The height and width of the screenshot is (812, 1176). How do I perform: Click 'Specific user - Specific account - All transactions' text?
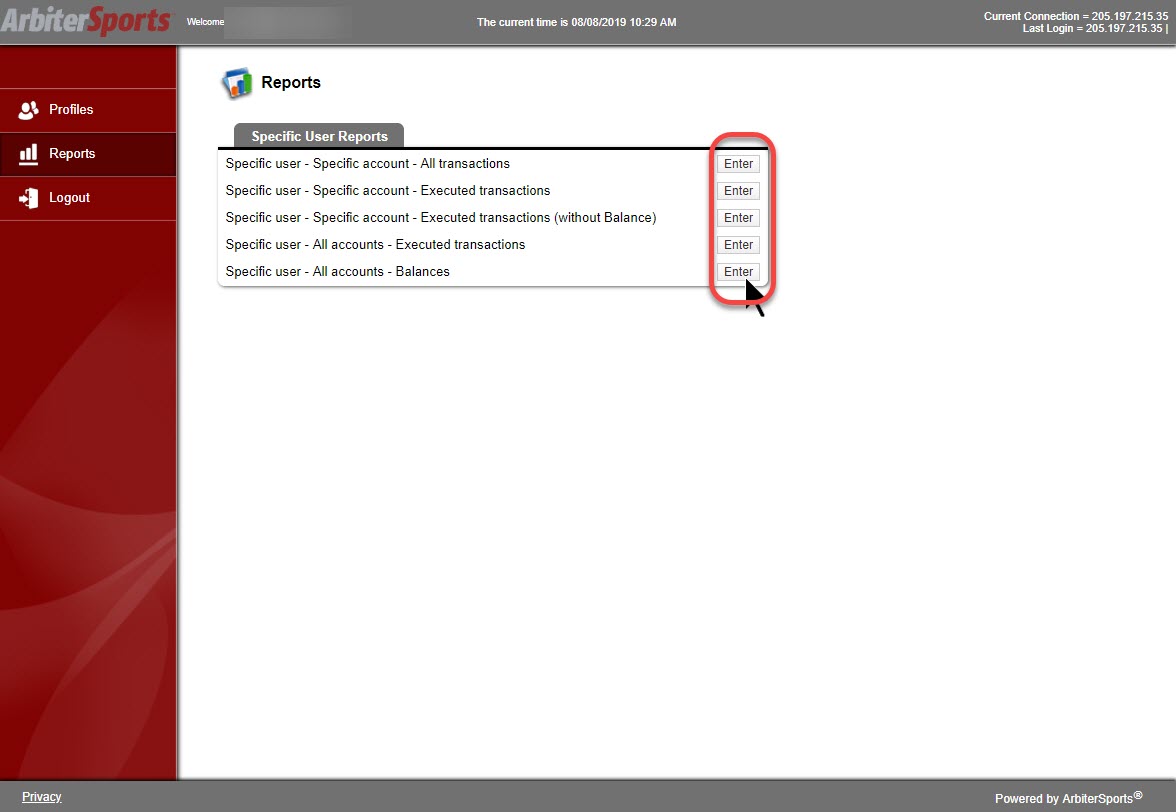click(x=368, y=163)
